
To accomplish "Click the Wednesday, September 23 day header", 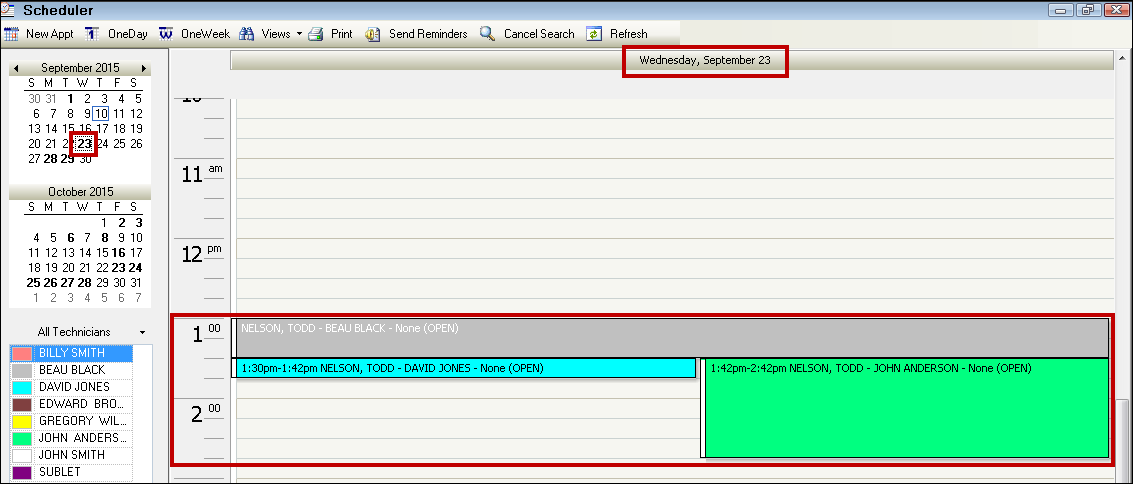I will pos(705,60).
